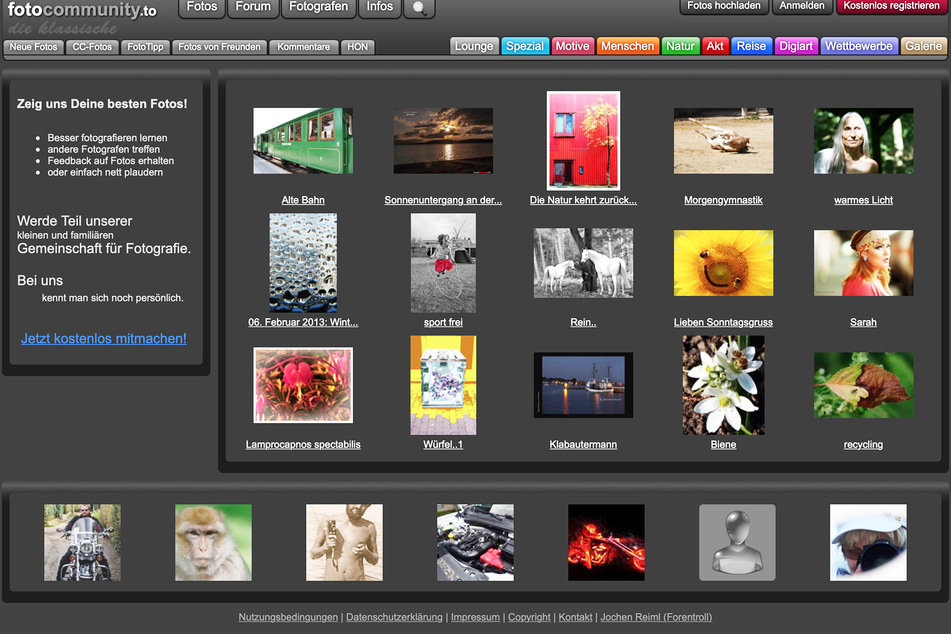Click 06. Februar 2013: Wint... link
The image size is (951, 634).
303,322
